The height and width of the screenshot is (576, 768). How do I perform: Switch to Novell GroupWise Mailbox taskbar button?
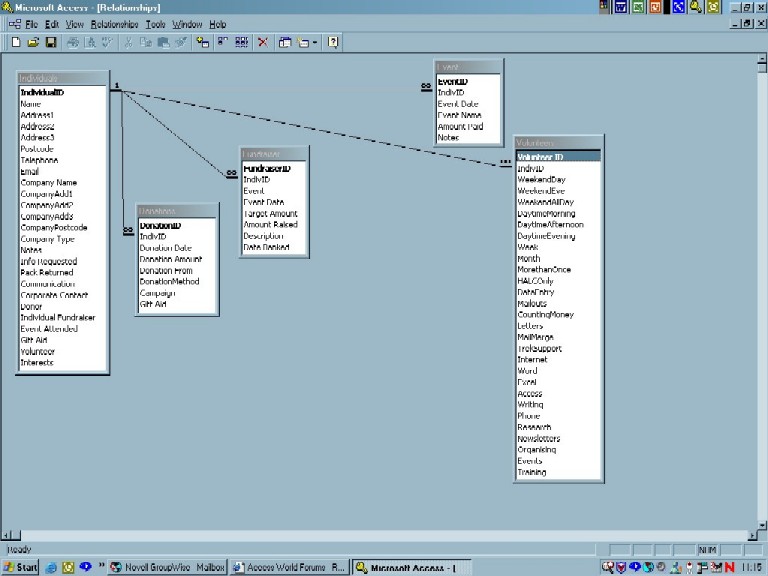[167, 567]
